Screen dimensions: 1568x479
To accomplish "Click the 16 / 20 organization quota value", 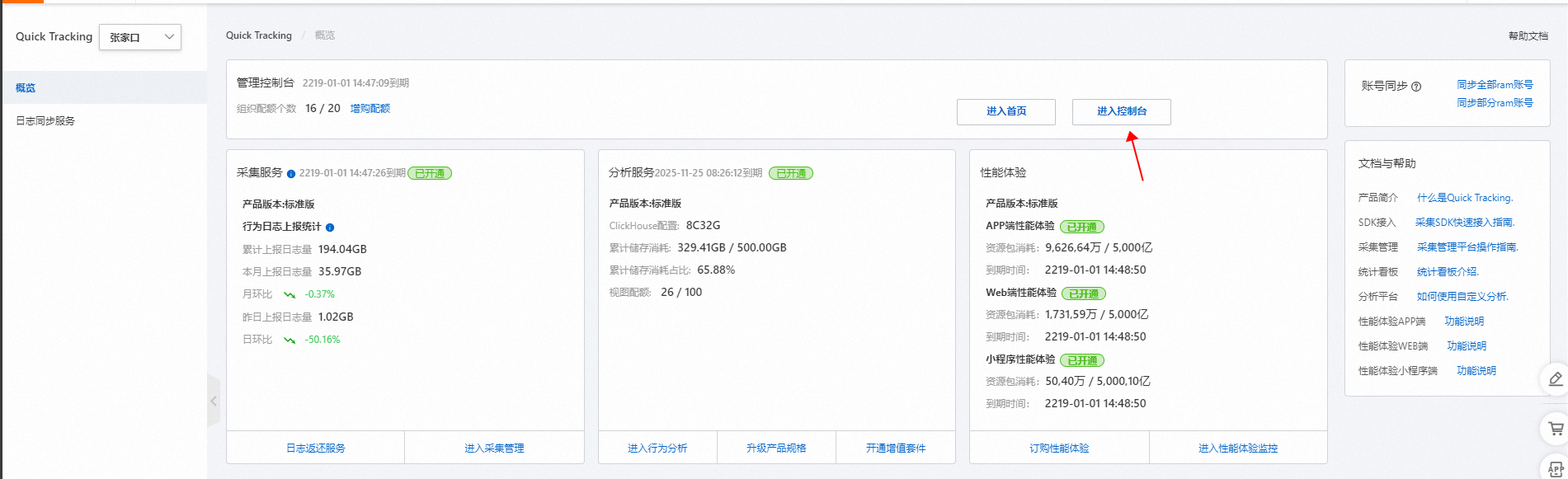I will pos(323,108).
